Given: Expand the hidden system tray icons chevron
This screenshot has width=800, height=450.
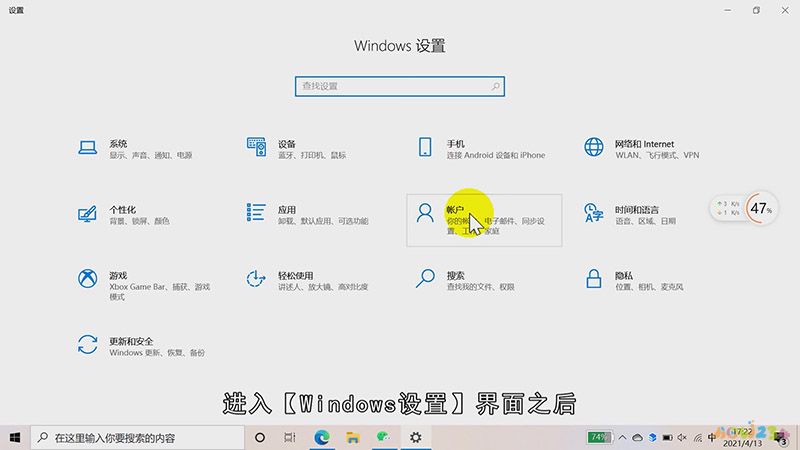Looking at the screenshot, I should pyautogui.click(x=622, y=438).
